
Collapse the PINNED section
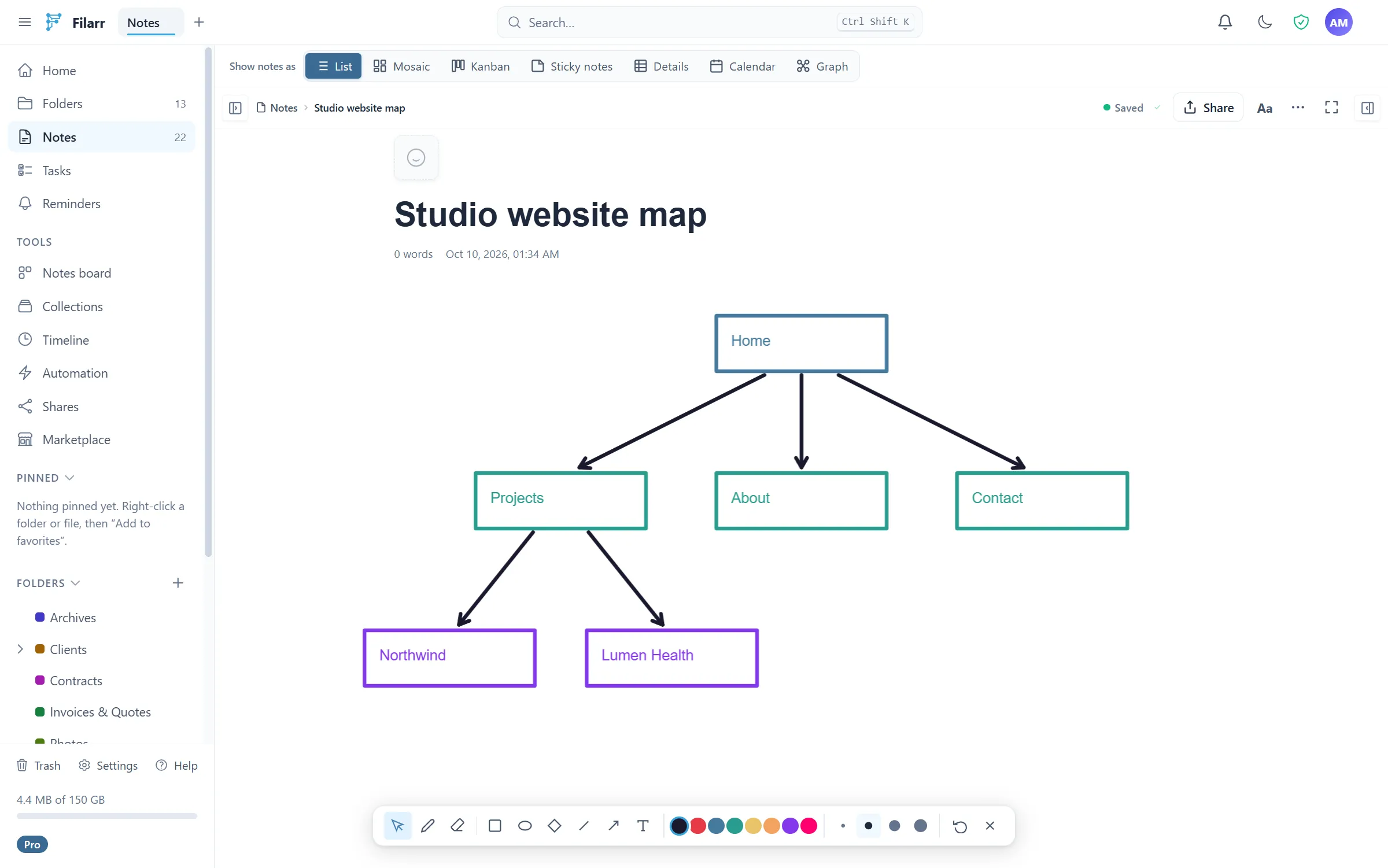click(x=46, y=478)
